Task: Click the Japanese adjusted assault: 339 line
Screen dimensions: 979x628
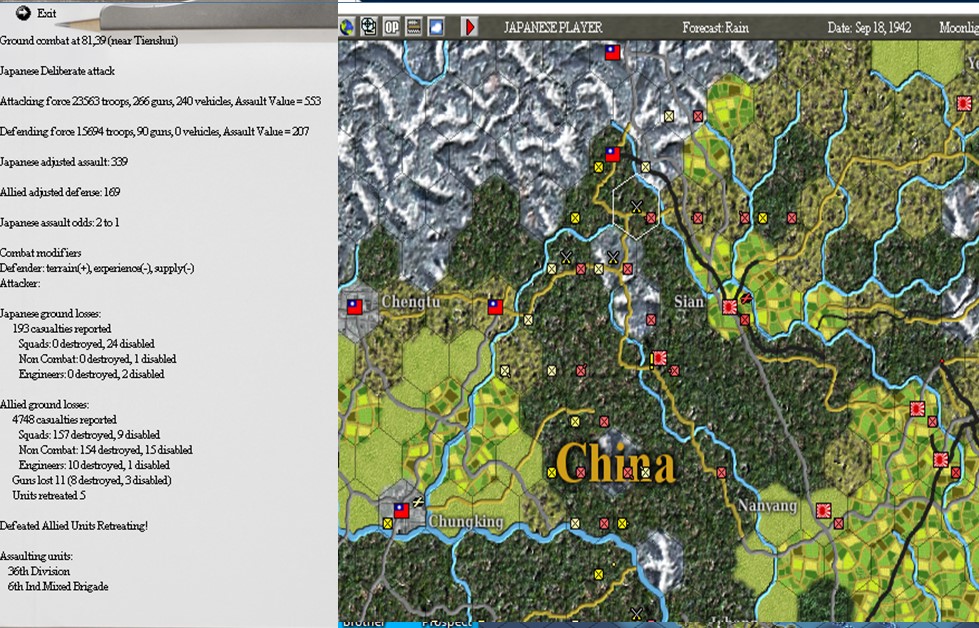Action: [64, 162]
